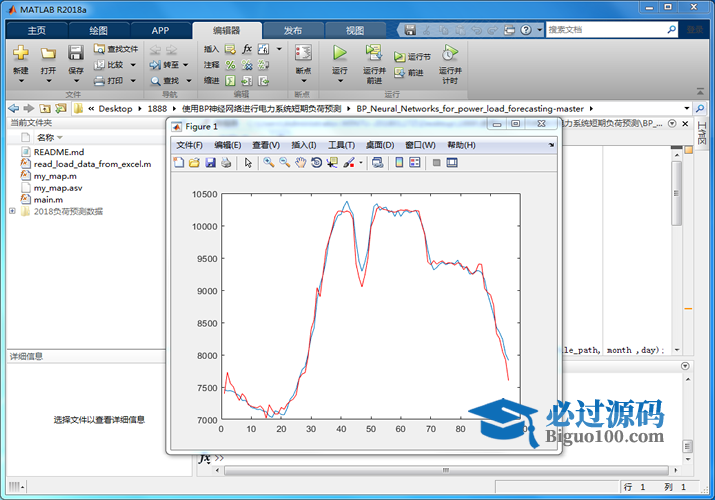Select the Rotate 3D tool

click(x=316, y=163)
